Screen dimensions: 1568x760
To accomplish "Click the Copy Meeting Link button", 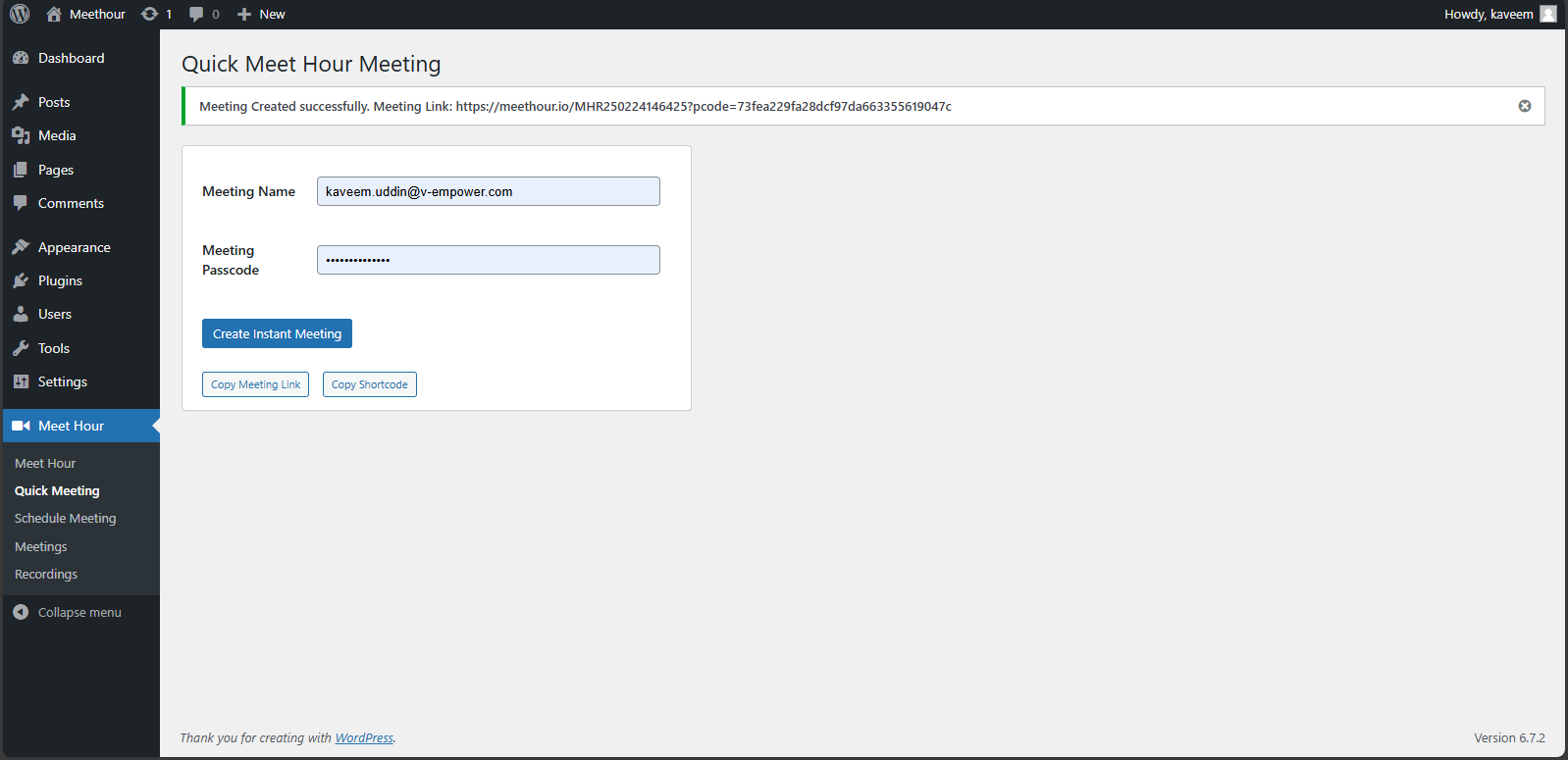I will pos(255,384).
